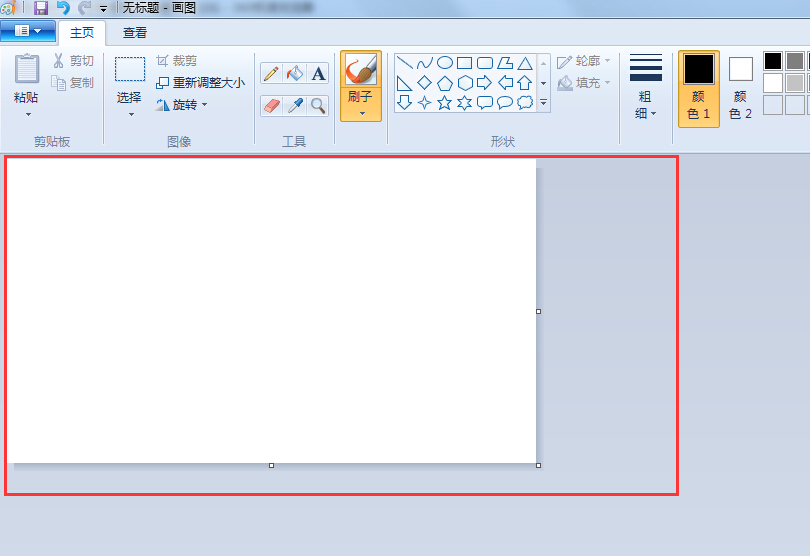Choose the Triangle shape
This screenshot has width=810, height=556.
pyautogui.click(x=525, y=63)
